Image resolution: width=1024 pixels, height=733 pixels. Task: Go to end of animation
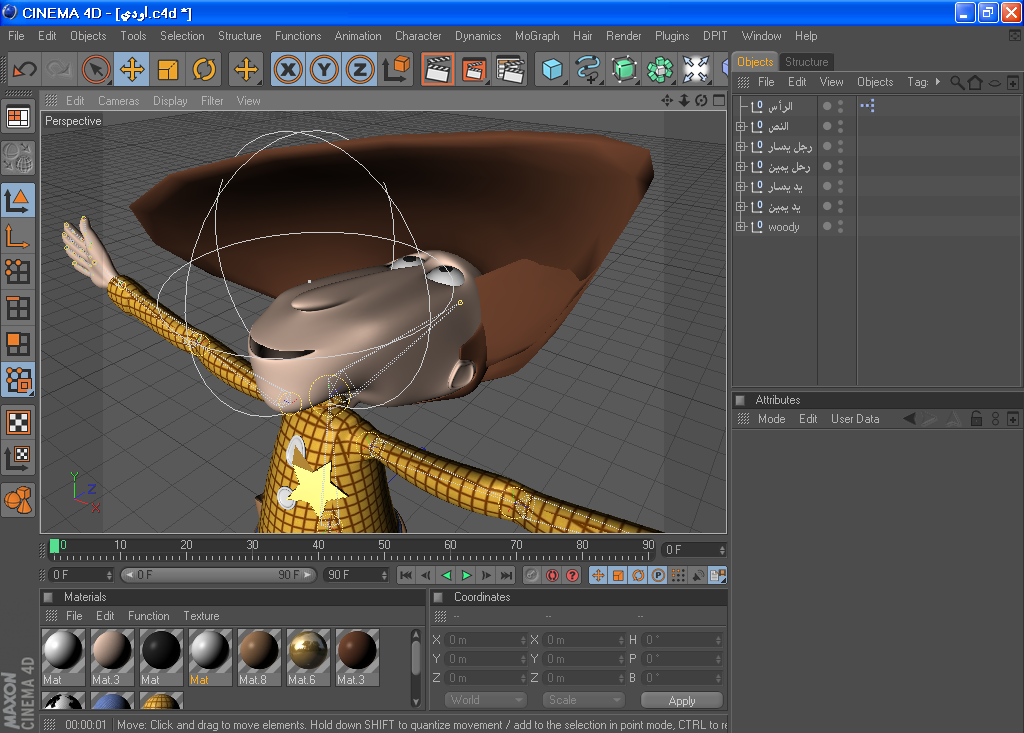506,575
